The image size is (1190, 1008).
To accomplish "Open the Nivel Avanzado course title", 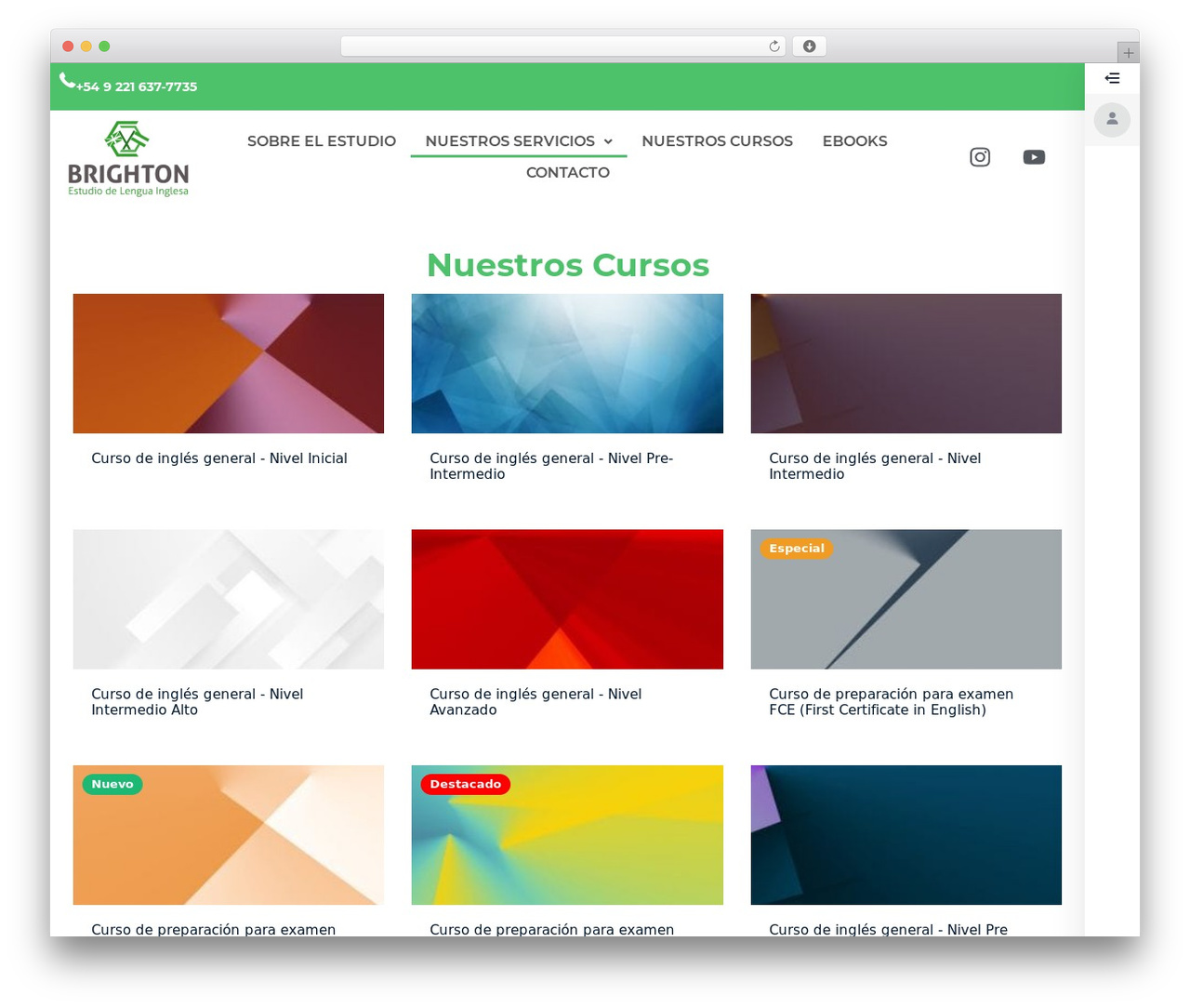I will point(535,702).
